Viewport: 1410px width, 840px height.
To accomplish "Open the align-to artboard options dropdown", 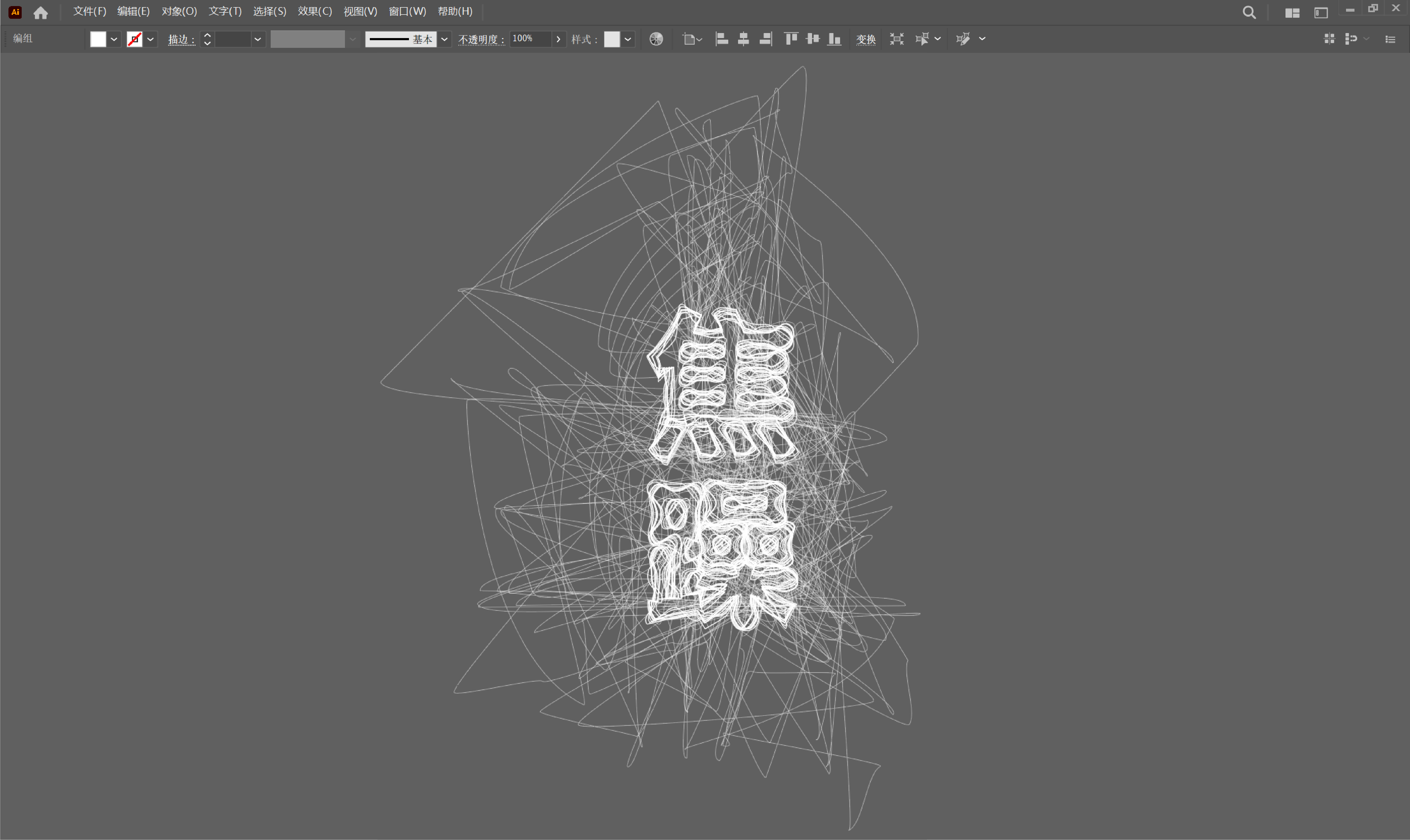I will coord(692,39).
